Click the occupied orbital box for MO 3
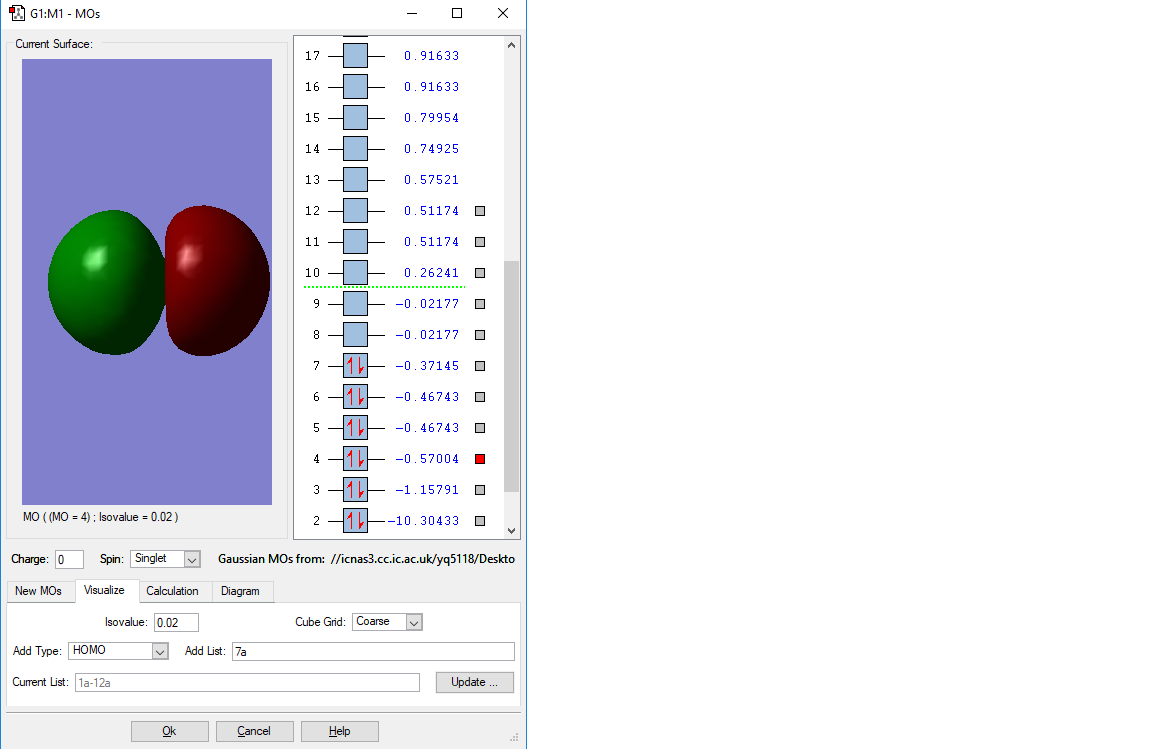The image size is (1152, 749). [x=356, y=490]
